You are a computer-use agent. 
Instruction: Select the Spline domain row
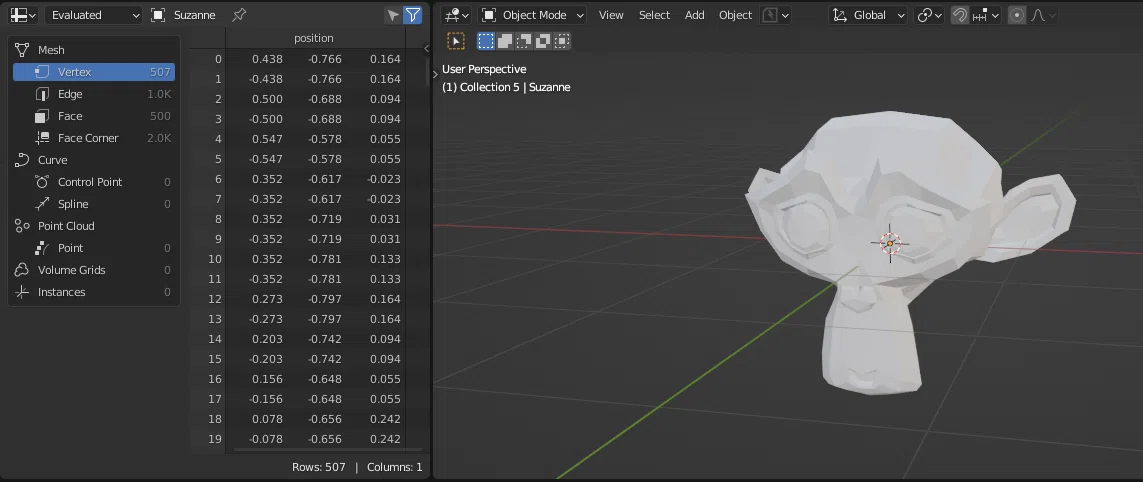94,204
